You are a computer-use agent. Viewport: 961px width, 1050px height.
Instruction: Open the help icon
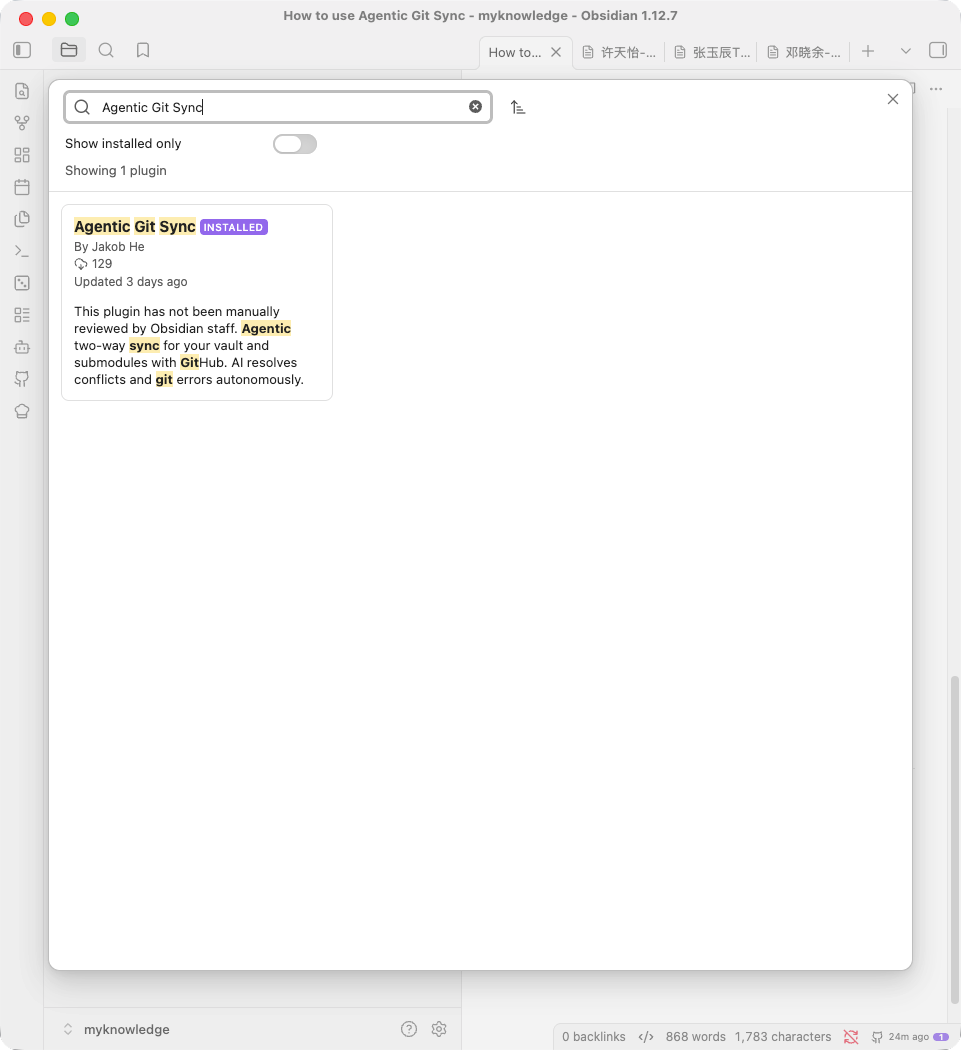pyautogui.click(x=409, y=1029)
